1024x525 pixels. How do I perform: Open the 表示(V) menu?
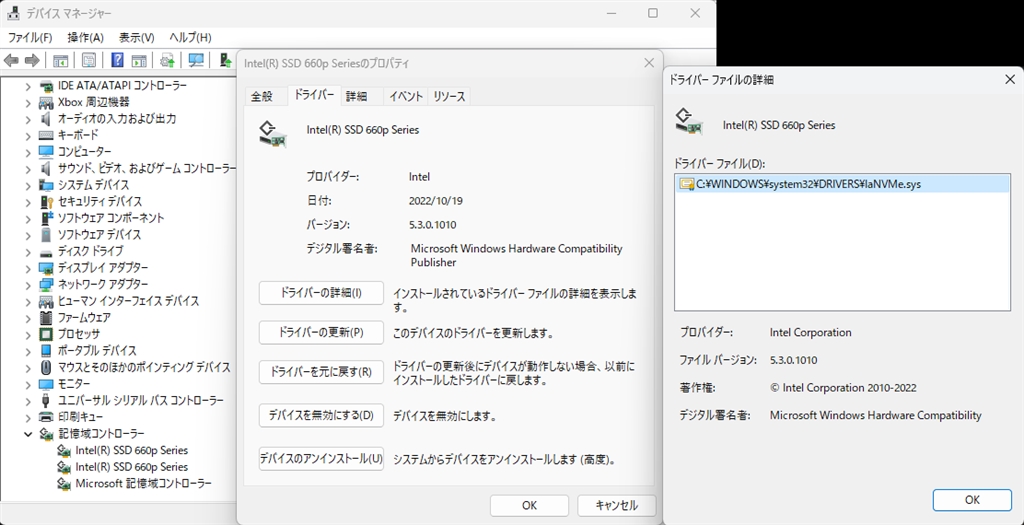pyautogui.click(x=136, y=37)
